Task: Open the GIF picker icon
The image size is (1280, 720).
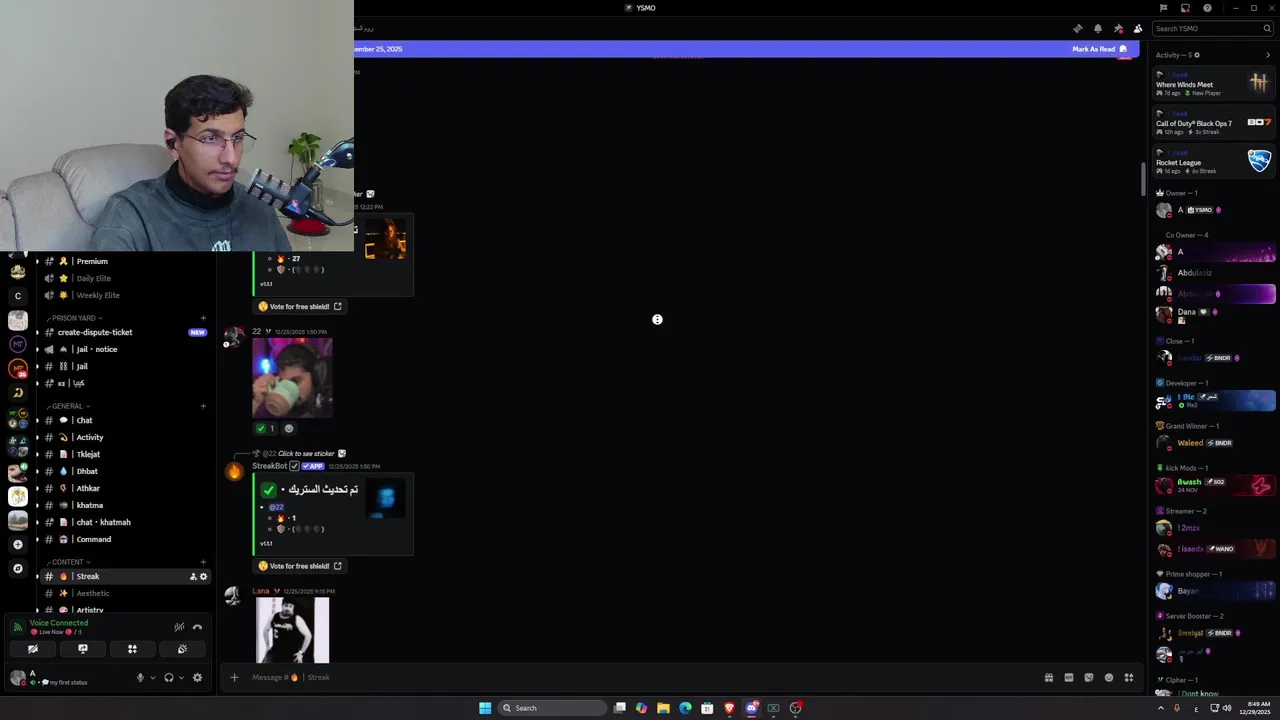Action: (x=1068, y=677)
